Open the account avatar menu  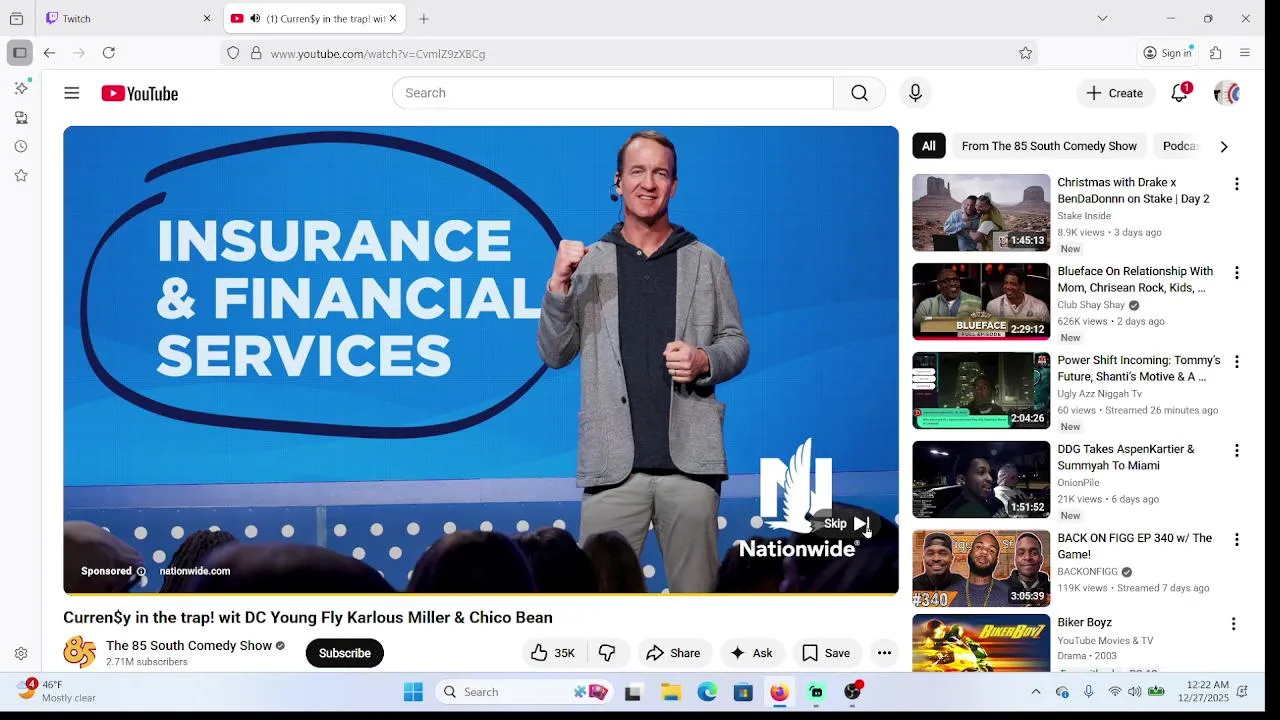point(1227,93)
